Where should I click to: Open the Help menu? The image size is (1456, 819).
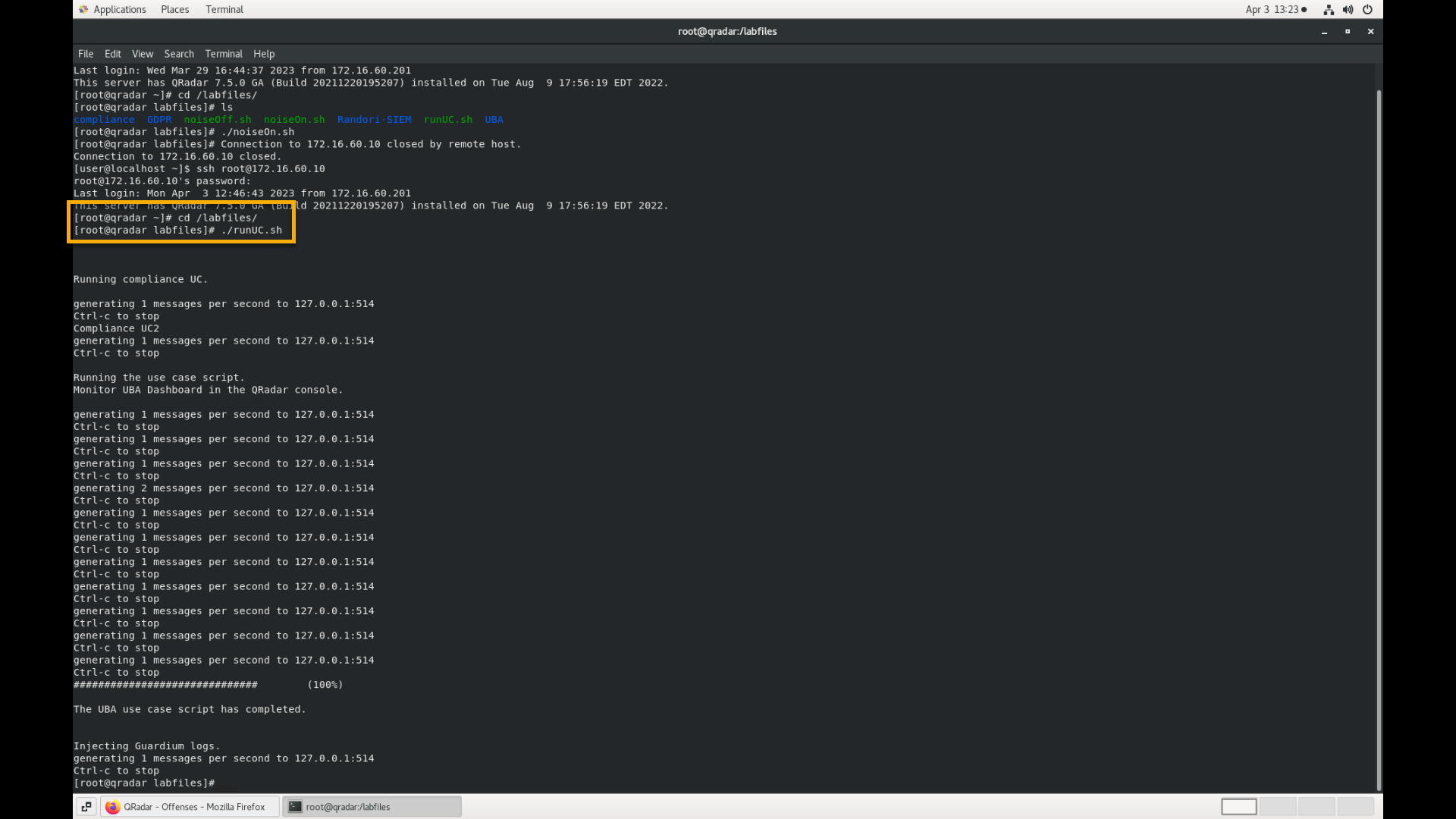(x=264, y=54)
